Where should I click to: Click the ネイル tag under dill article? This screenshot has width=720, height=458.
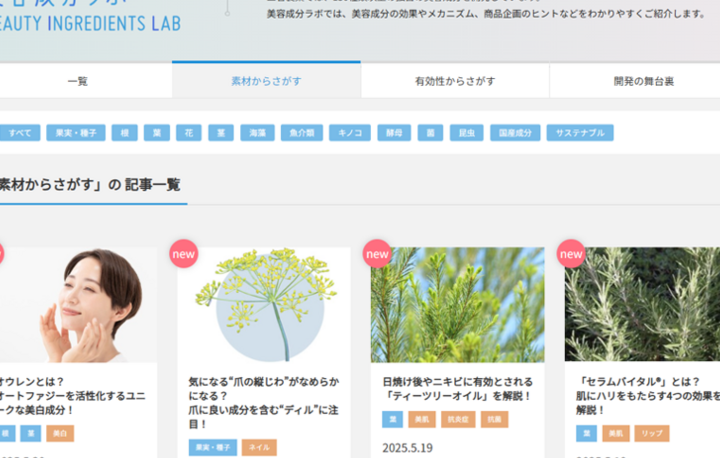258,447
